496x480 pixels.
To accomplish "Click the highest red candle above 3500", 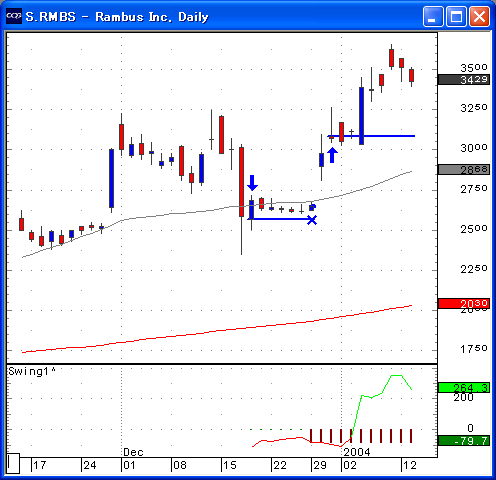I will pos(391,58).
